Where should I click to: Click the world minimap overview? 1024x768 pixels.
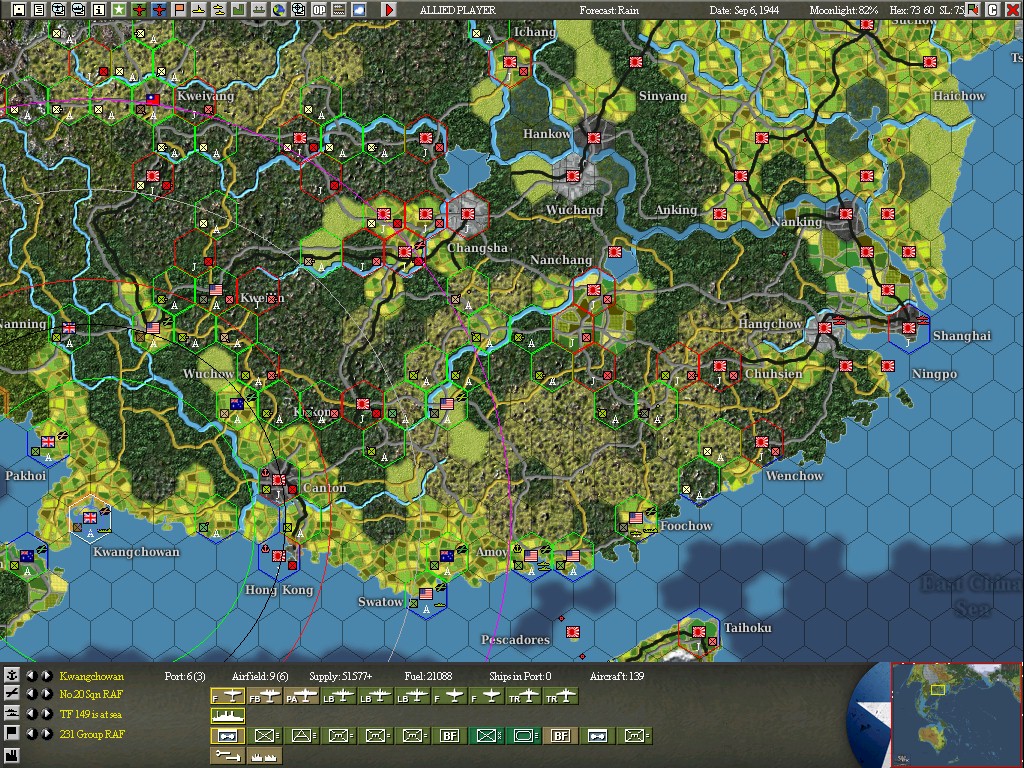956,714
